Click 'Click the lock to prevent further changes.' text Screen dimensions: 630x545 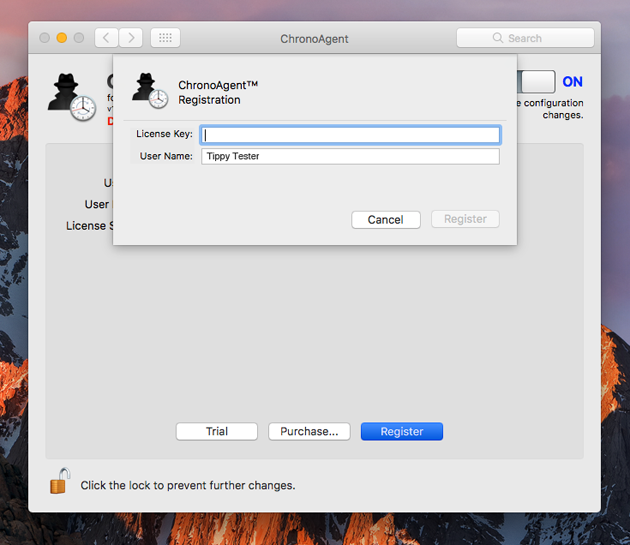tap(188, 486)
